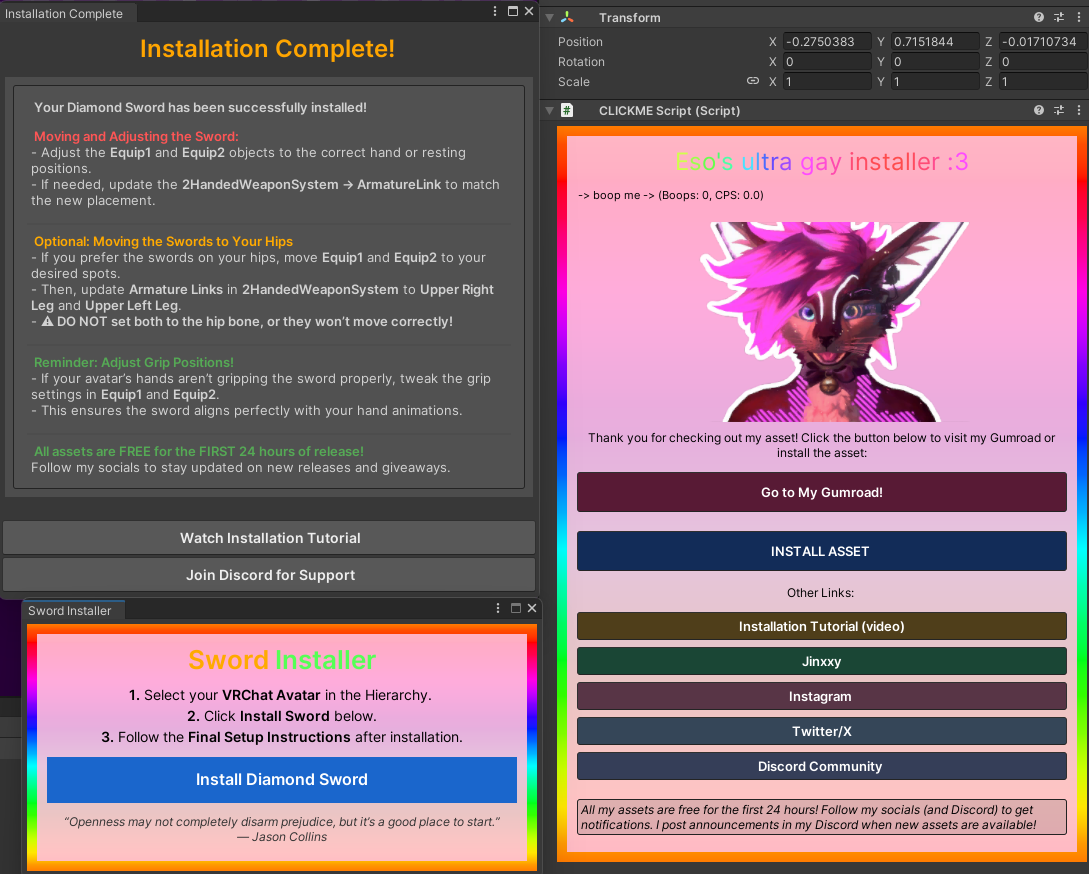Open Installation Complete window three-dot menu
Viewport: 1089px width, 874px height.
(x=494, y=11)
